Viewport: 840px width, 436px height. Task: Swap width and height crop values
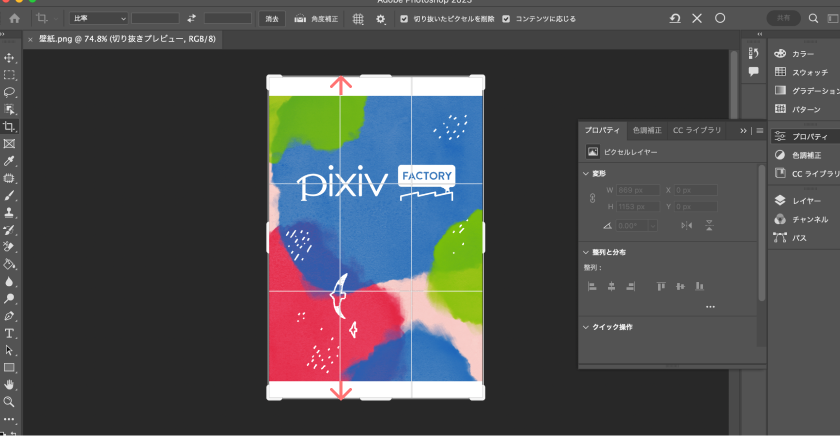click(x=191, y=18)
